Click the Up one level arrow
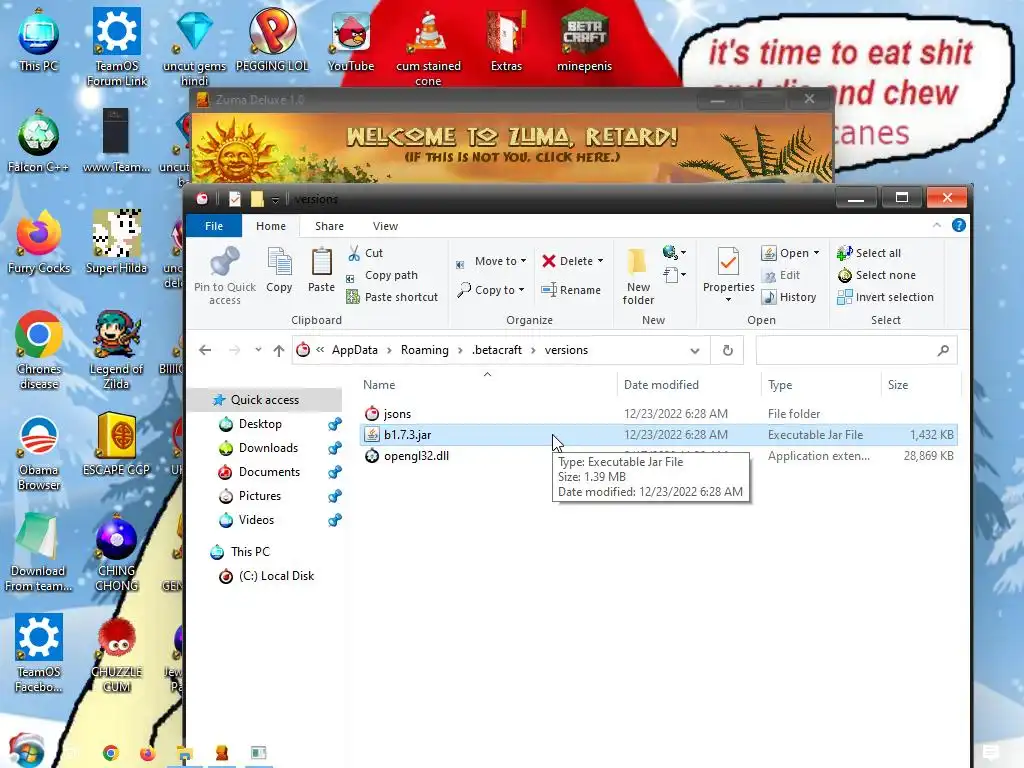This screenshot has width=1024, height=768. point(279,351)
